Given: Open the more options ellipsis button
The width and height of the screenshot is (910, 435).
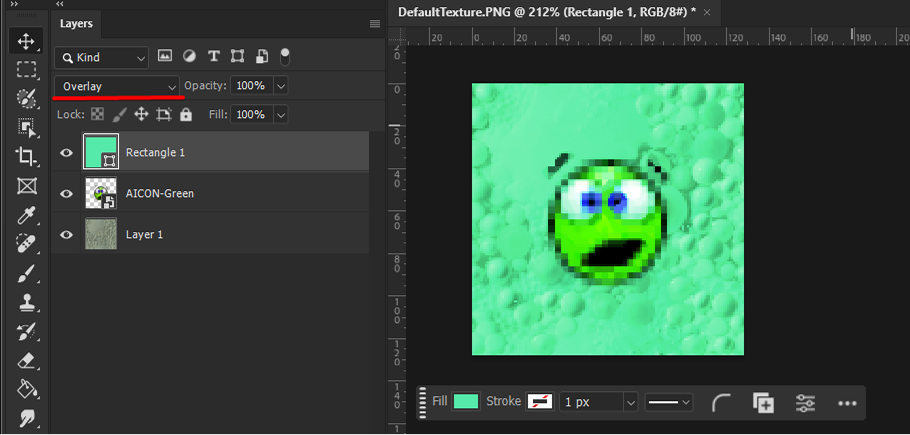Looking at the screenshot, I should pos(847,402).
